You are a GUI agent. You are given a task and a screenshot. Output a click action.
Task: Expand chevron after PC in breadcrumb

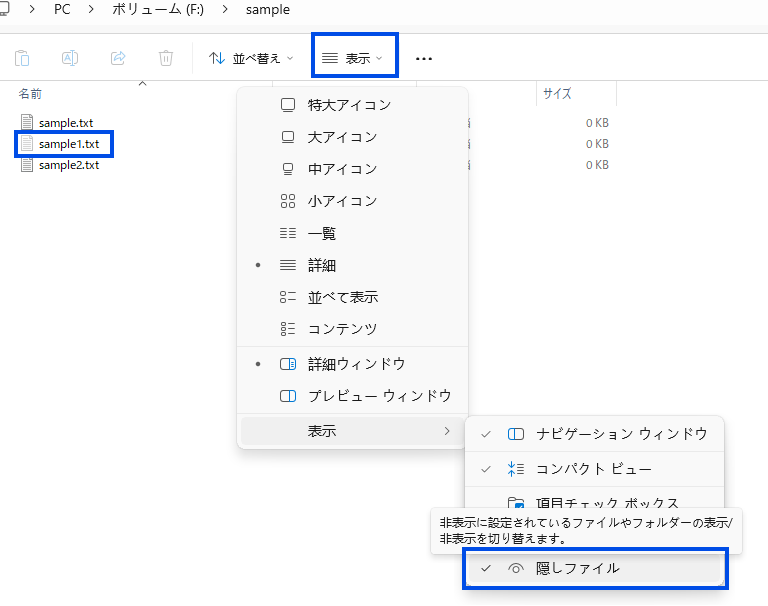click(91, 9)
